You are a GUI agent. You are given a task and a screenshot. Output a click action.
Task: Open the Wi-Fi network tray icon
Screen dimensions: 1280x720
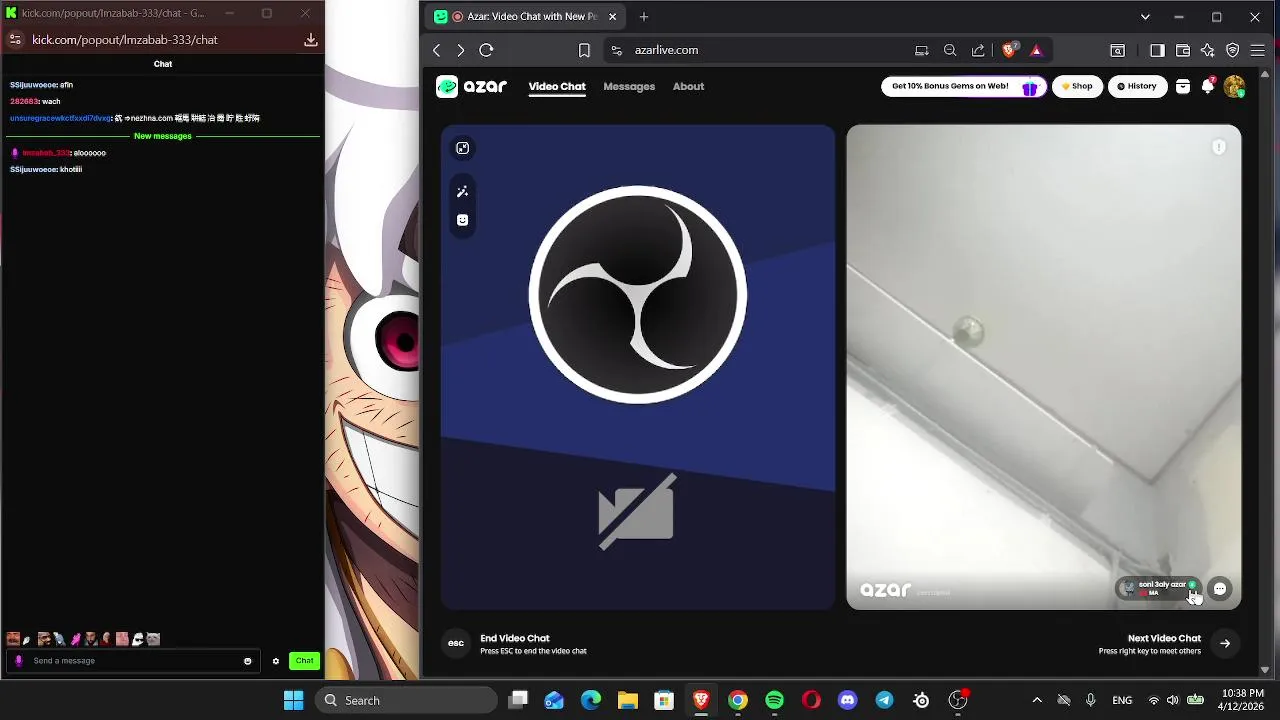(x=1154, y=700)
